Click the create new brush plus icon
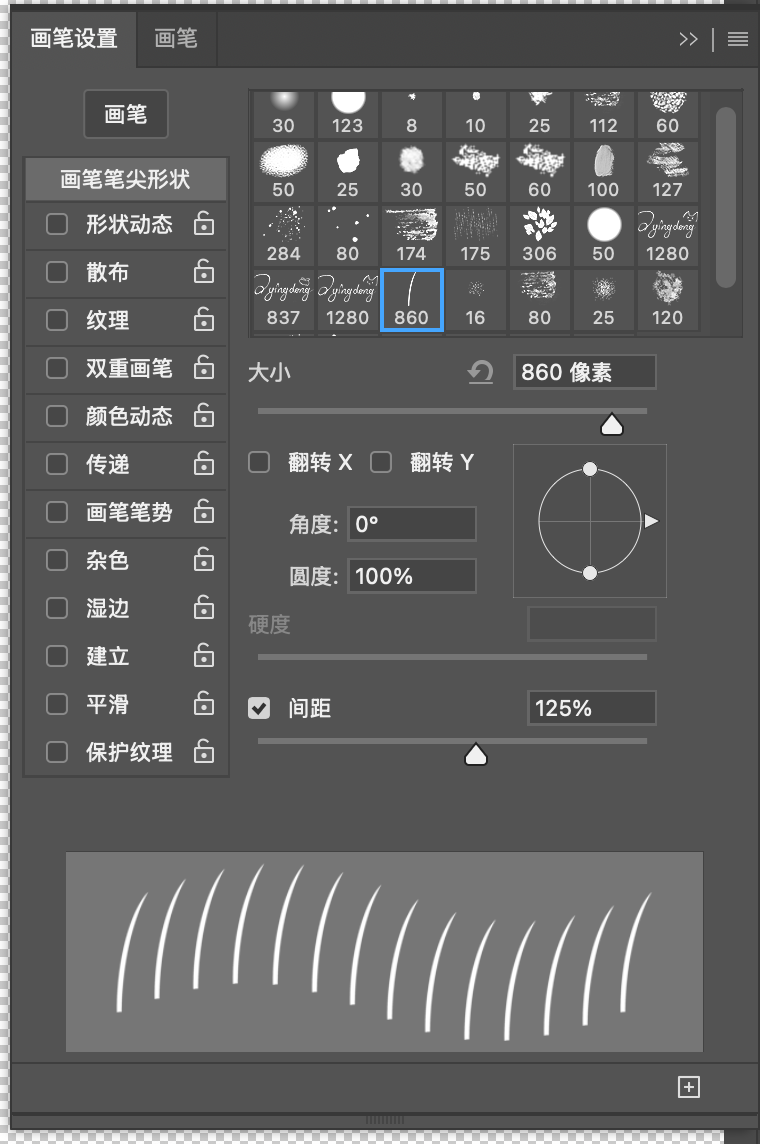This screenshot has width=760, height=1144. point(688,1087)
